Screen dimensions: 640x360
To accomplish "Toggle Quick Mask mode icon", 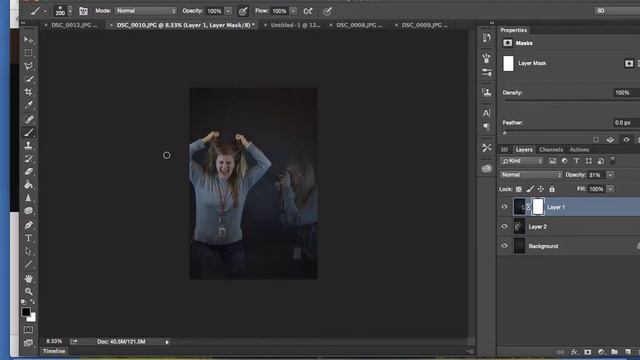I will coord(28,330).
